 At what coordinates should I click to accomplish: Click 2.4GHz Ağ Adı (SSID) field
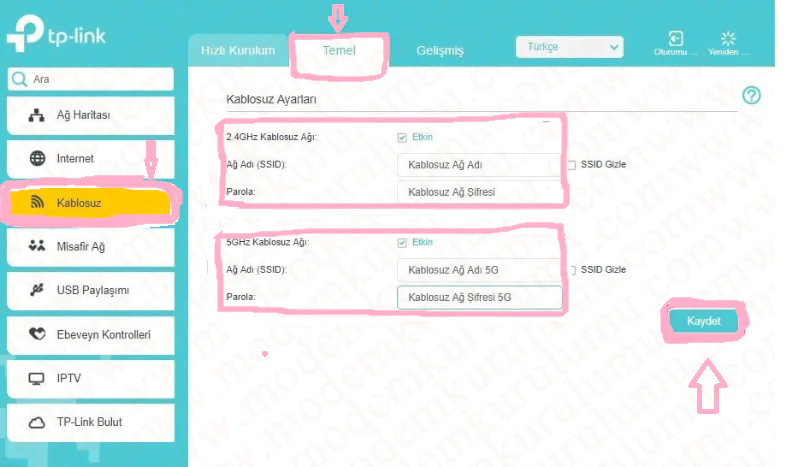click(479, 165)
